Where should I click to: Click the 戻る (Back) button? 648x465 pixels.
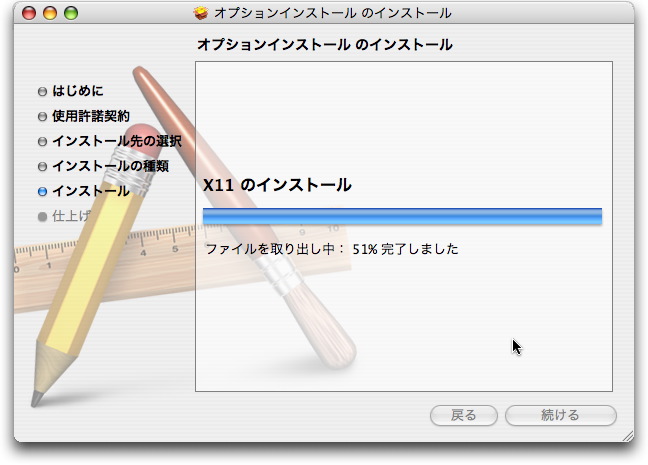pos(463,415)
